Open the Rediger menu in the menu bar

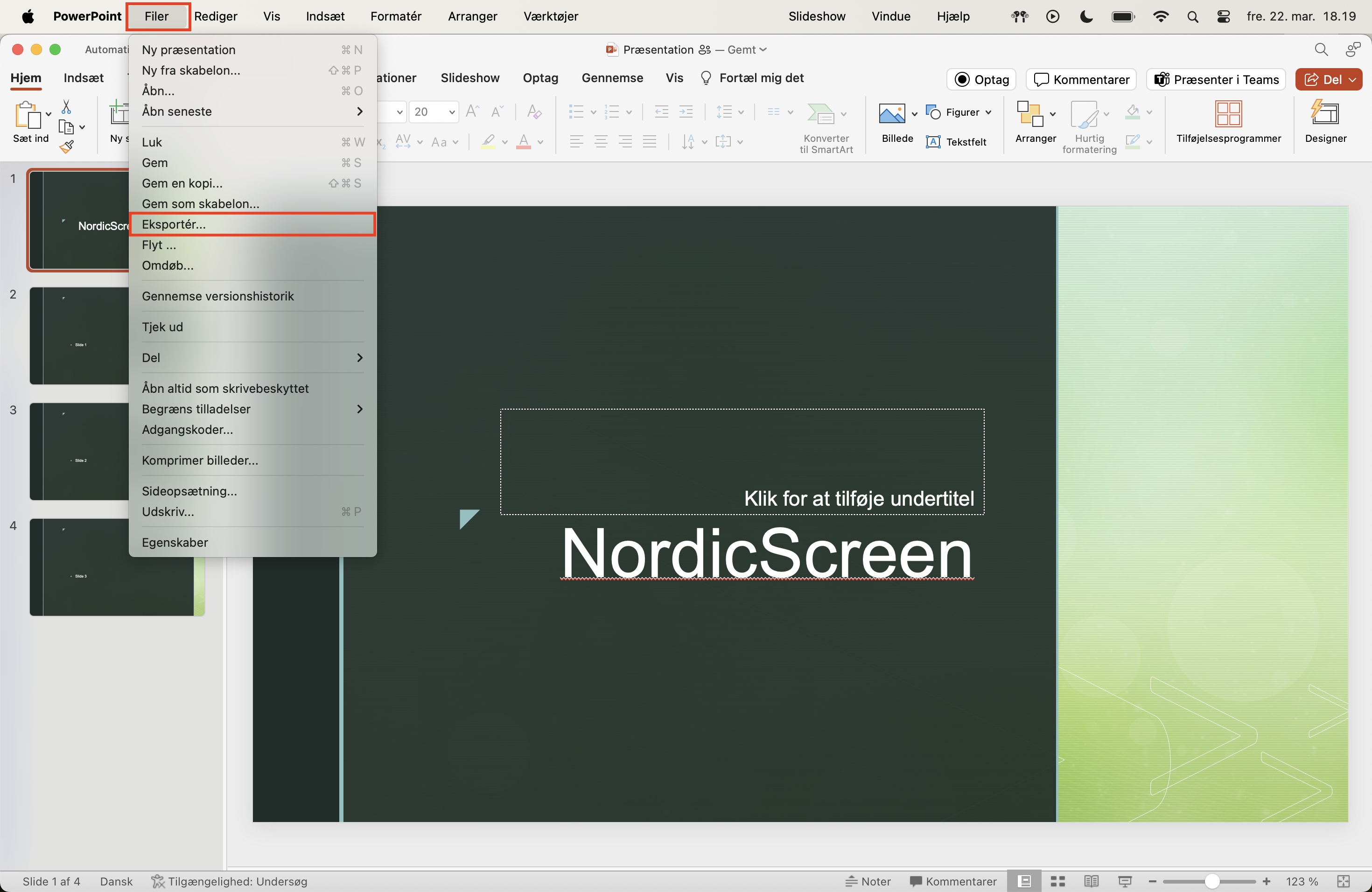[216, 16]
